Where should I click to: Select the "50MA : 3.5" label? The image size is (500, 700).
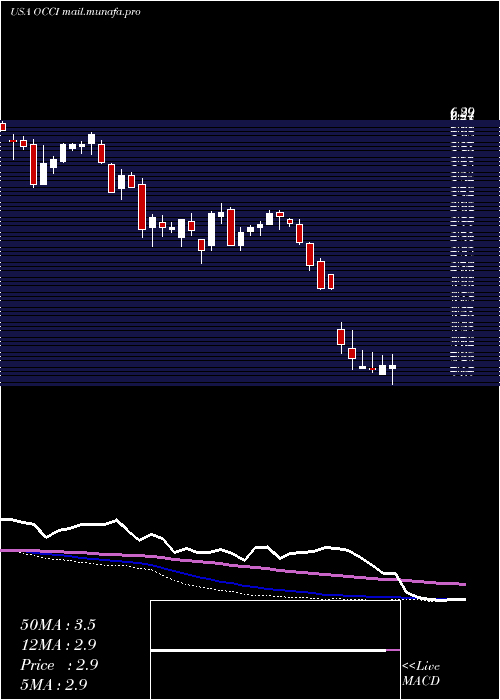tap(58, 625)
